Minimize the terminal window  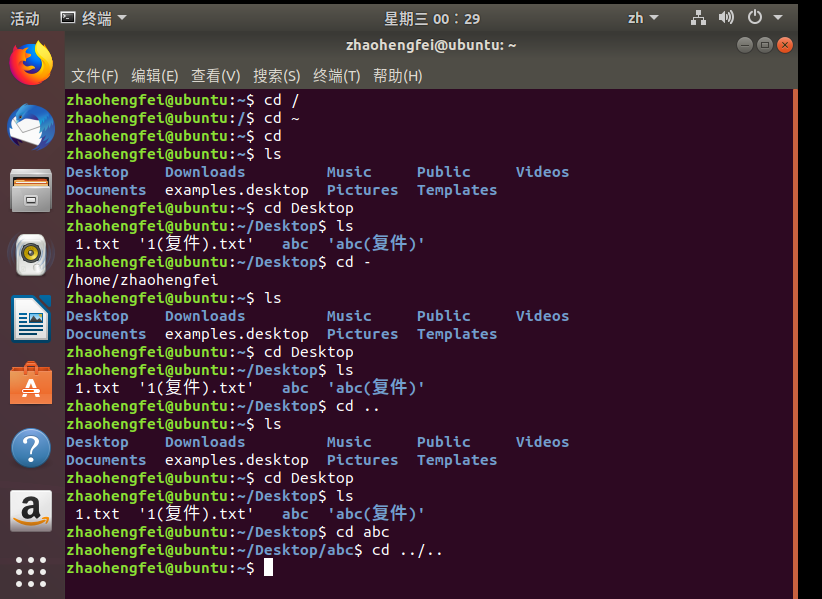click(744, 45)
